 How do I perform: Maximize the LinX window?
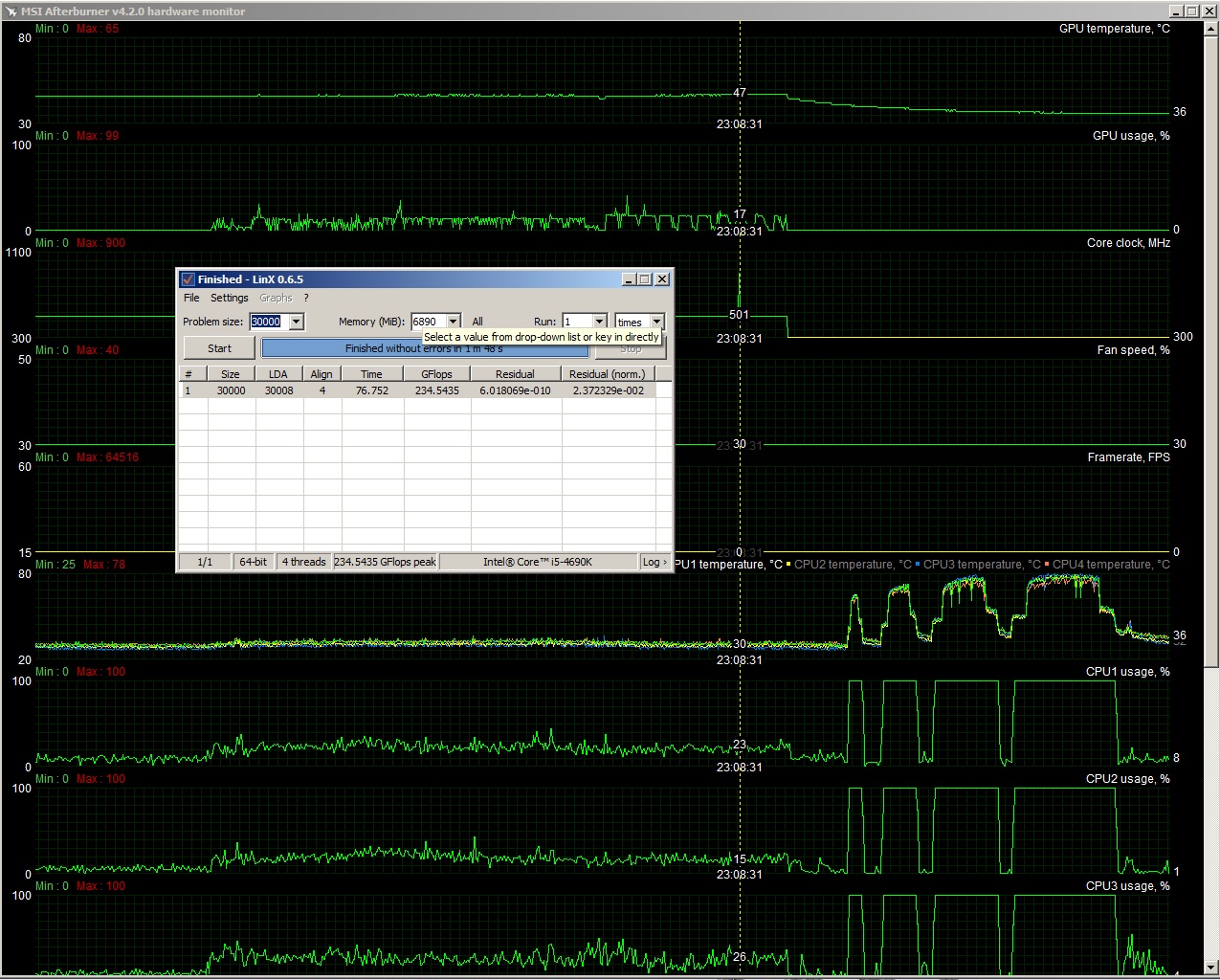pos(645,279)
